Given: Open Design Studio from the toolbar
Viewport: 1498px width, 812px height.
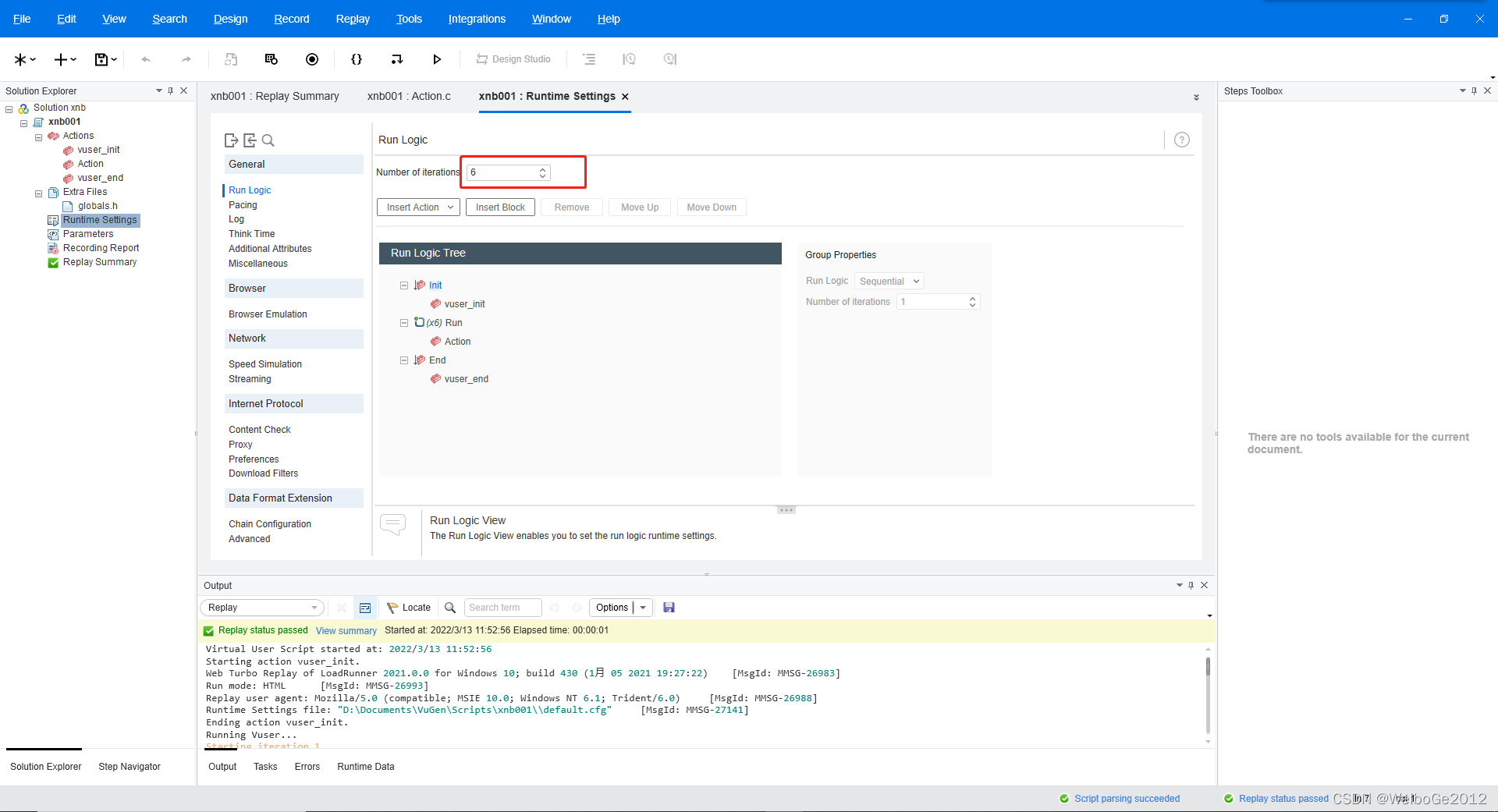Looking at the screenshot, I should pyautogui.click(x=513, y=59).
